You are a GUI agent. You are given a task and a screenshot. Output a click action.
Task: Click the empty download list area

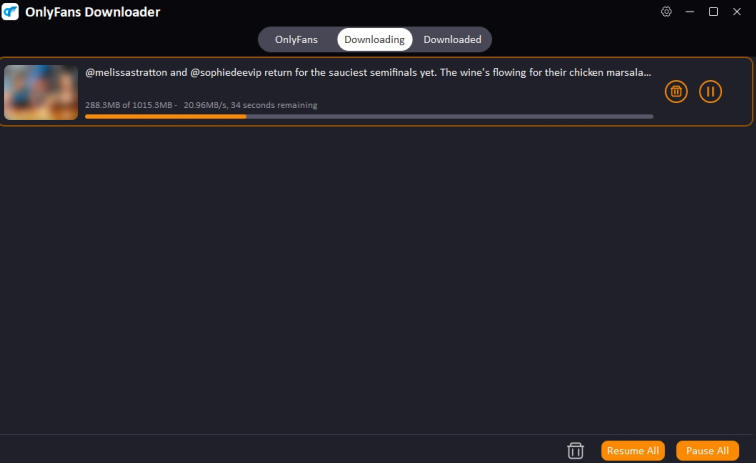(376, 280)
